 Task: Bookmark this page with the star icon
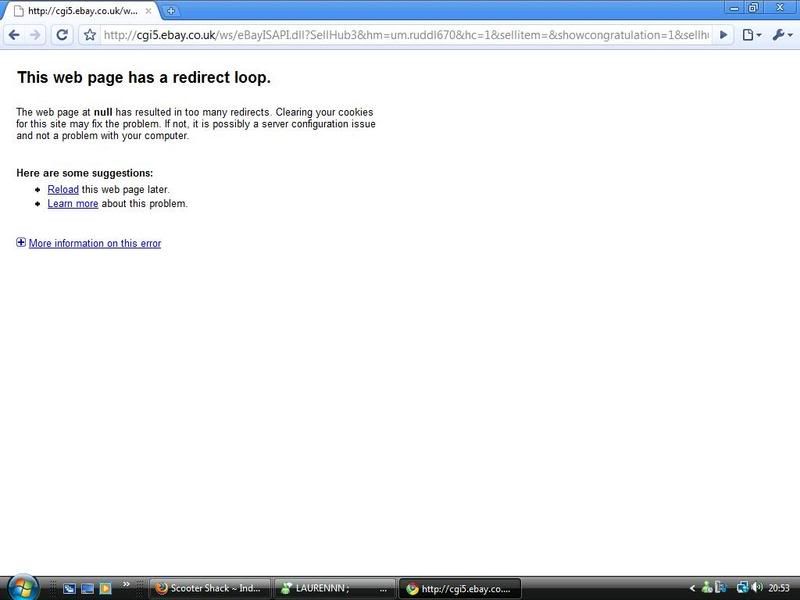click(89, 35)
